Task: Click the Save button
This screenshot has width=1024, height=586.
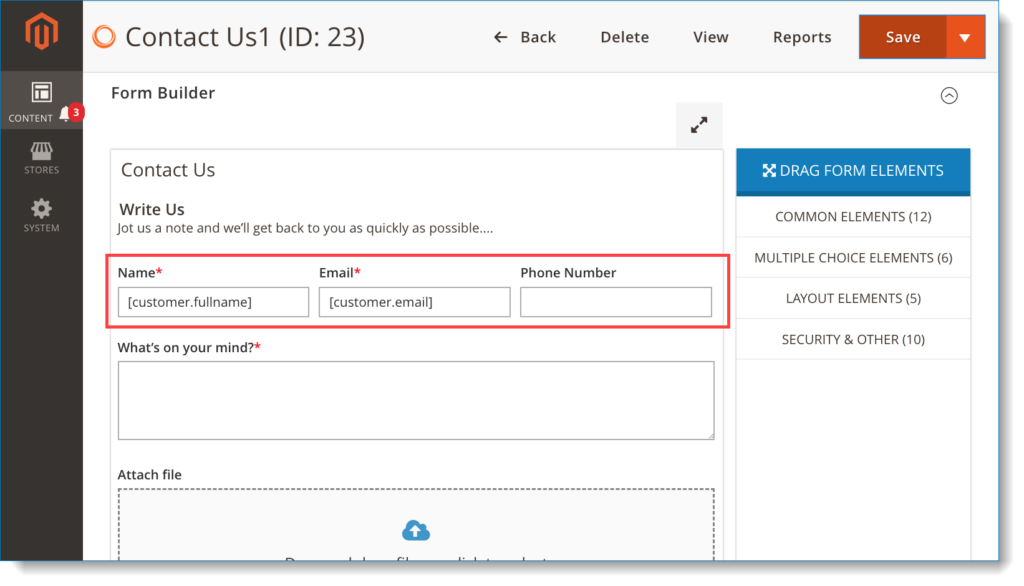Action: coord(903,36)
